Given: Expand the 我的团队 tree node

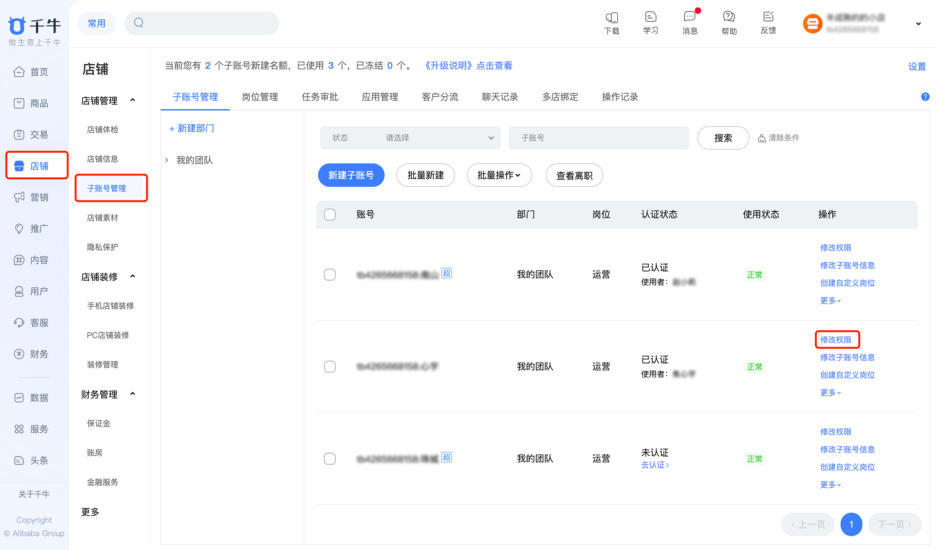Looking at the screenshot, I should tap(167, 160).
